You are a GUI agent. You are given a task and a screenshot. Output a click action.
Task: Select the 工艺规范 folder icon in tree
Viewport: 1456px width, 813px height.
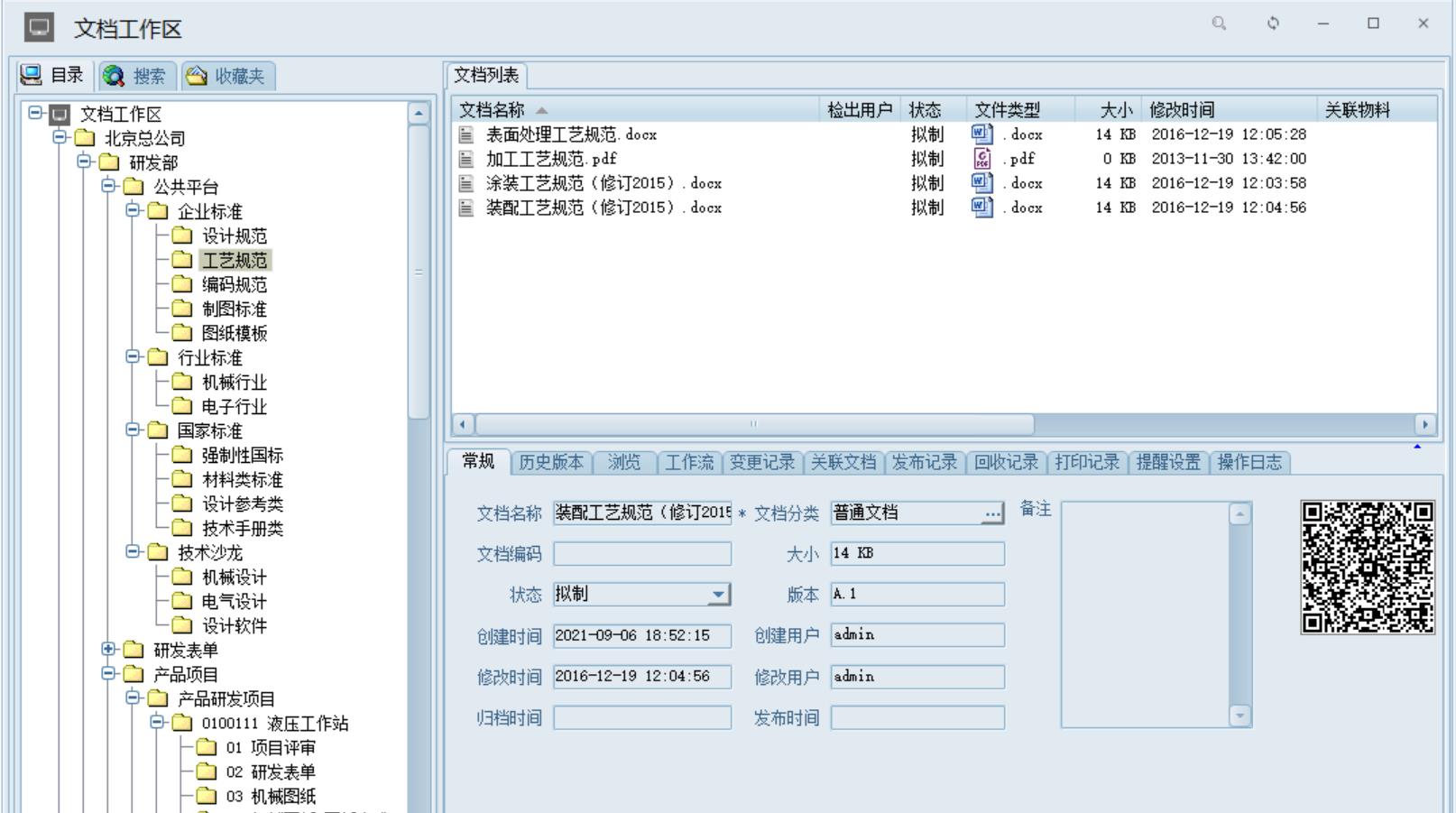[183, 261]
